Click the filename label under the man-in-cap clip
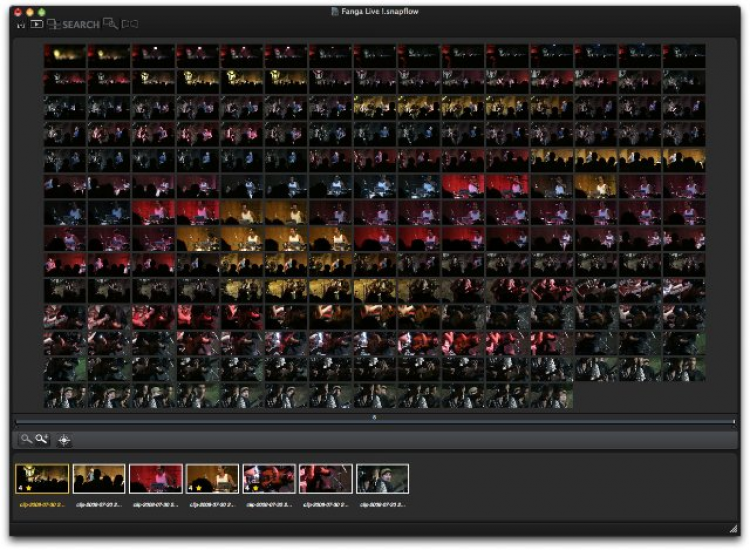The width and height of the screenshot is (750, 550). [x=383, y=505]
